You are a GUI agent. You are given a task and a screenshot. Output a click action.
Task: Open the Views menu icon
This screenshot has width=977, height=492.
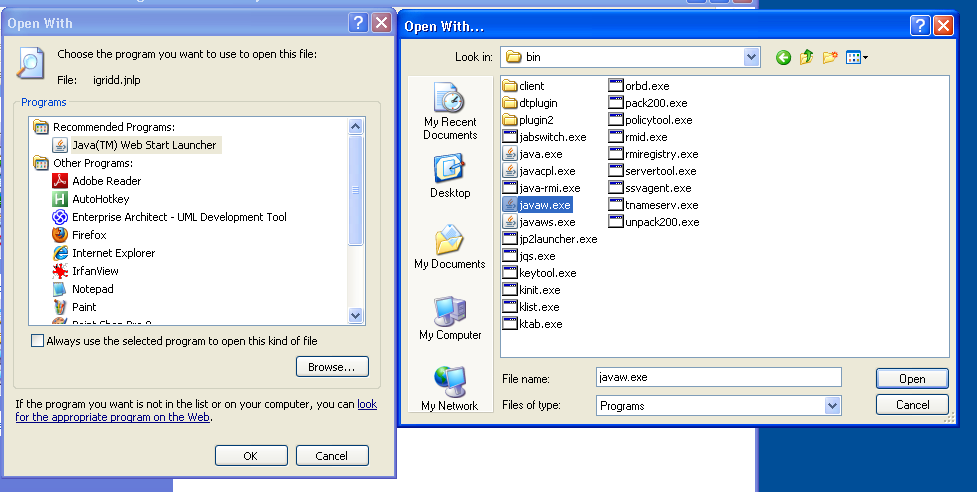point(857,58)
